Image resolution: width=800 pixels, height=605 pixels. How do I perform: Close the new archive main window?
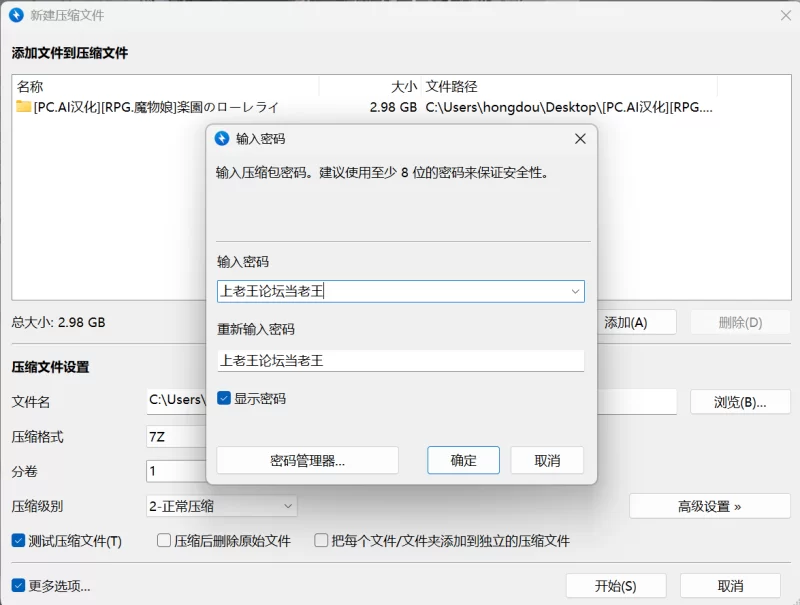(x=786, y=15)
